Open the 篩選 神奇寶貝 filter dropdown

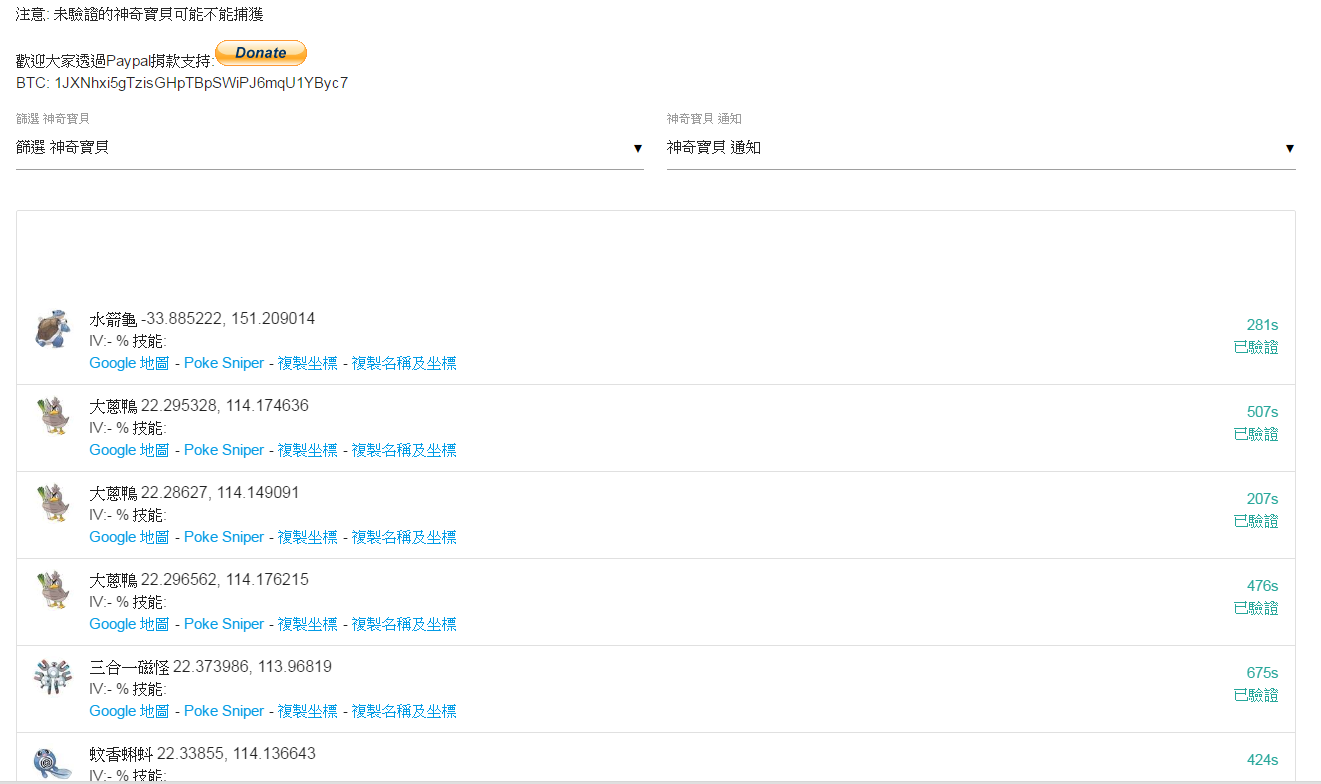tap(329, 148)
